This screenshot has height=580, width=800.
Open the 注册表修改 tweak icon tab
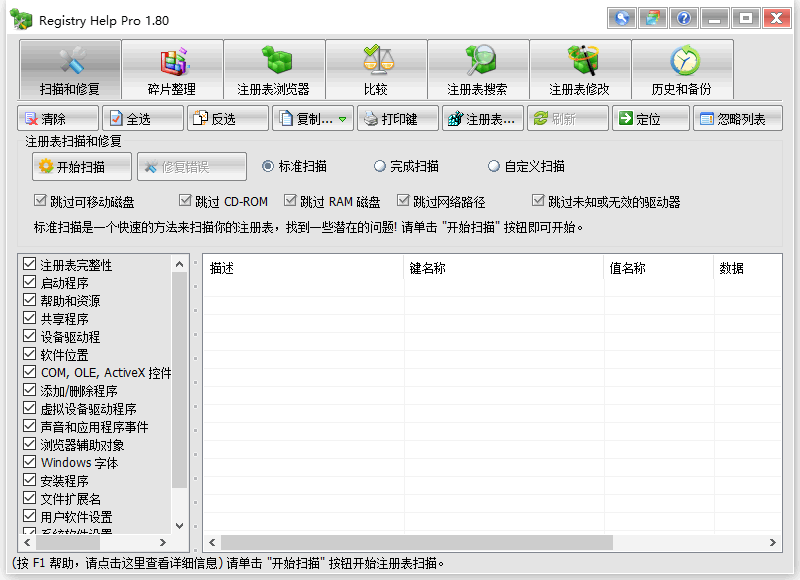580,69
